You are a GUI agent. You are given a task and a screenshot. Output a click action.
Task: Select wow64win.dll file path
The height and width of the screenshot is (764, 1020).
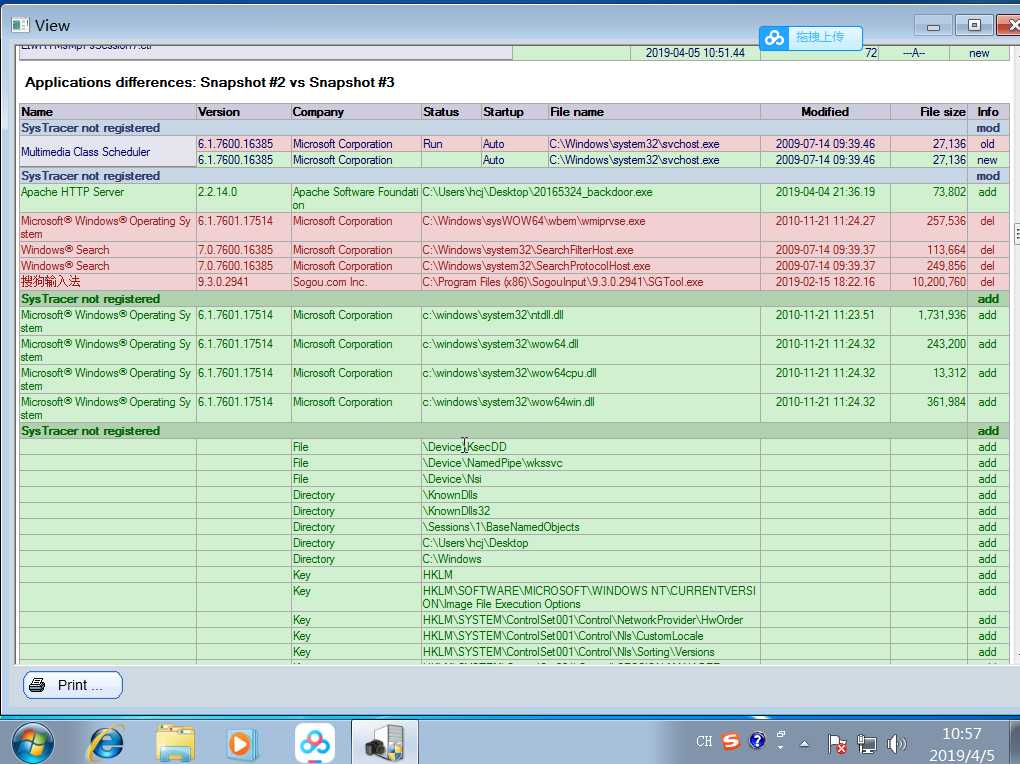click(508, 402)
